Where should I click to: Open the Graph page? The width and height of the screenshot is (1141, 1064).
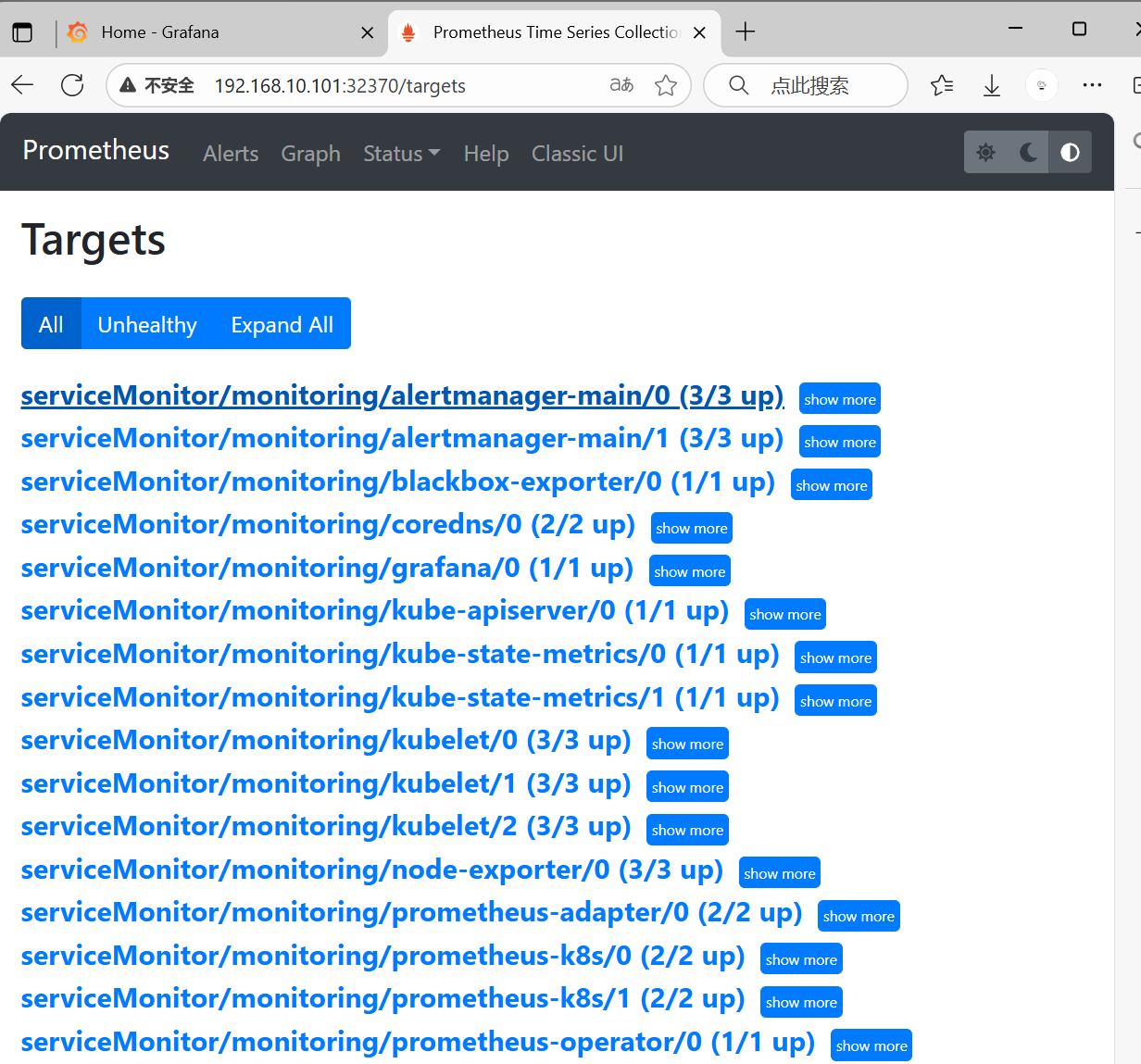coord(310,154)
